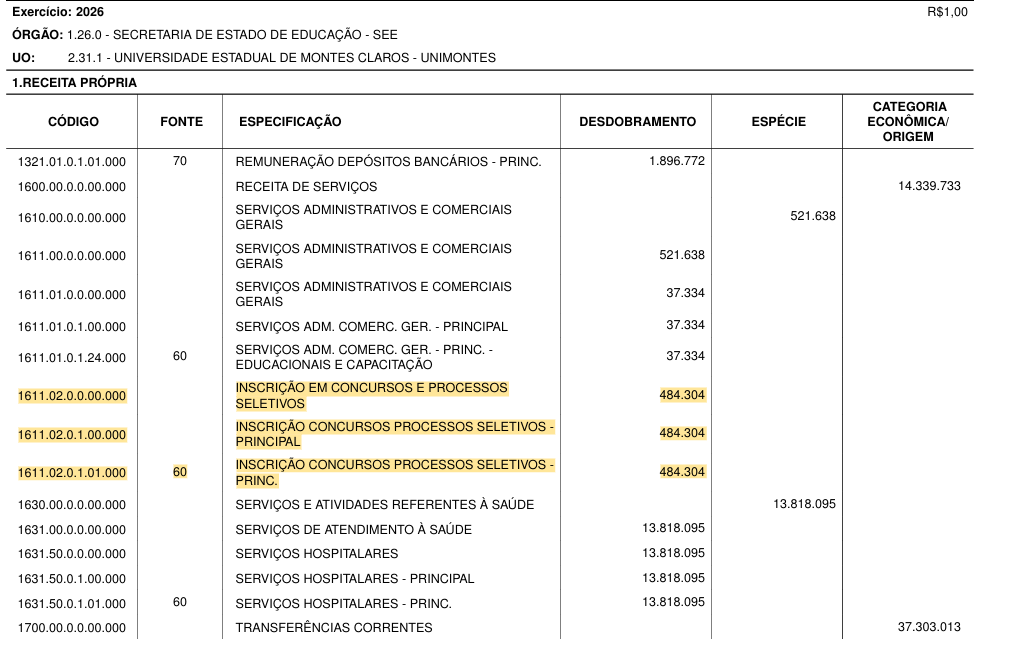
Task: Click highlighted code 1611.02.0.0.00.000
Action: [x=72, y=396]
